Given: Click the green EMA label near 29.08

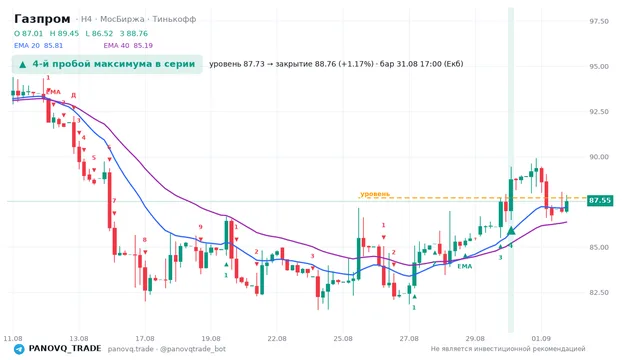Looking at the screenshot, I should 464,267.
